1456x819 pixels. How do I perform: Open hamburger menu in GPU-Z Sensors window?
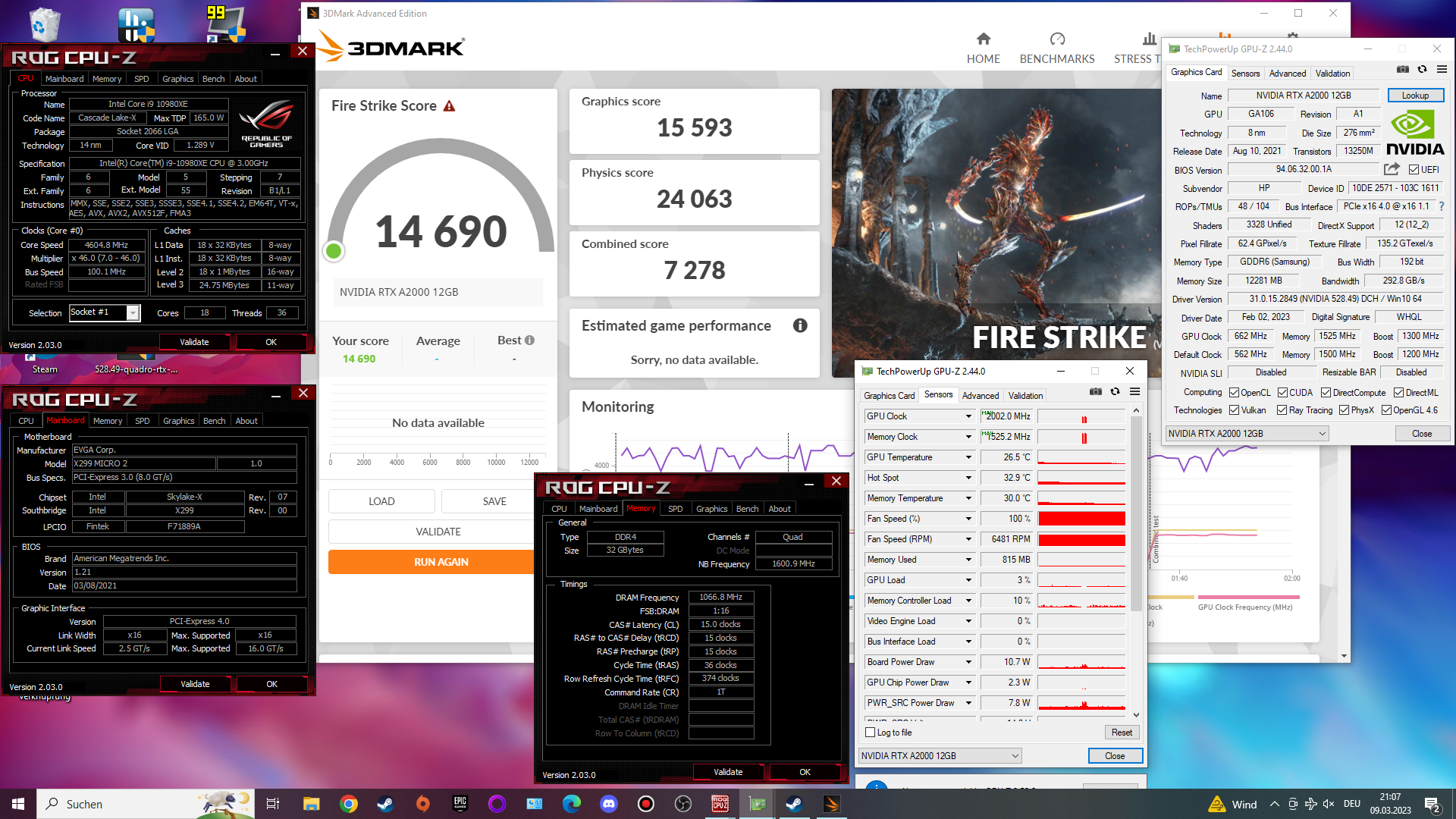[1134, 392]
